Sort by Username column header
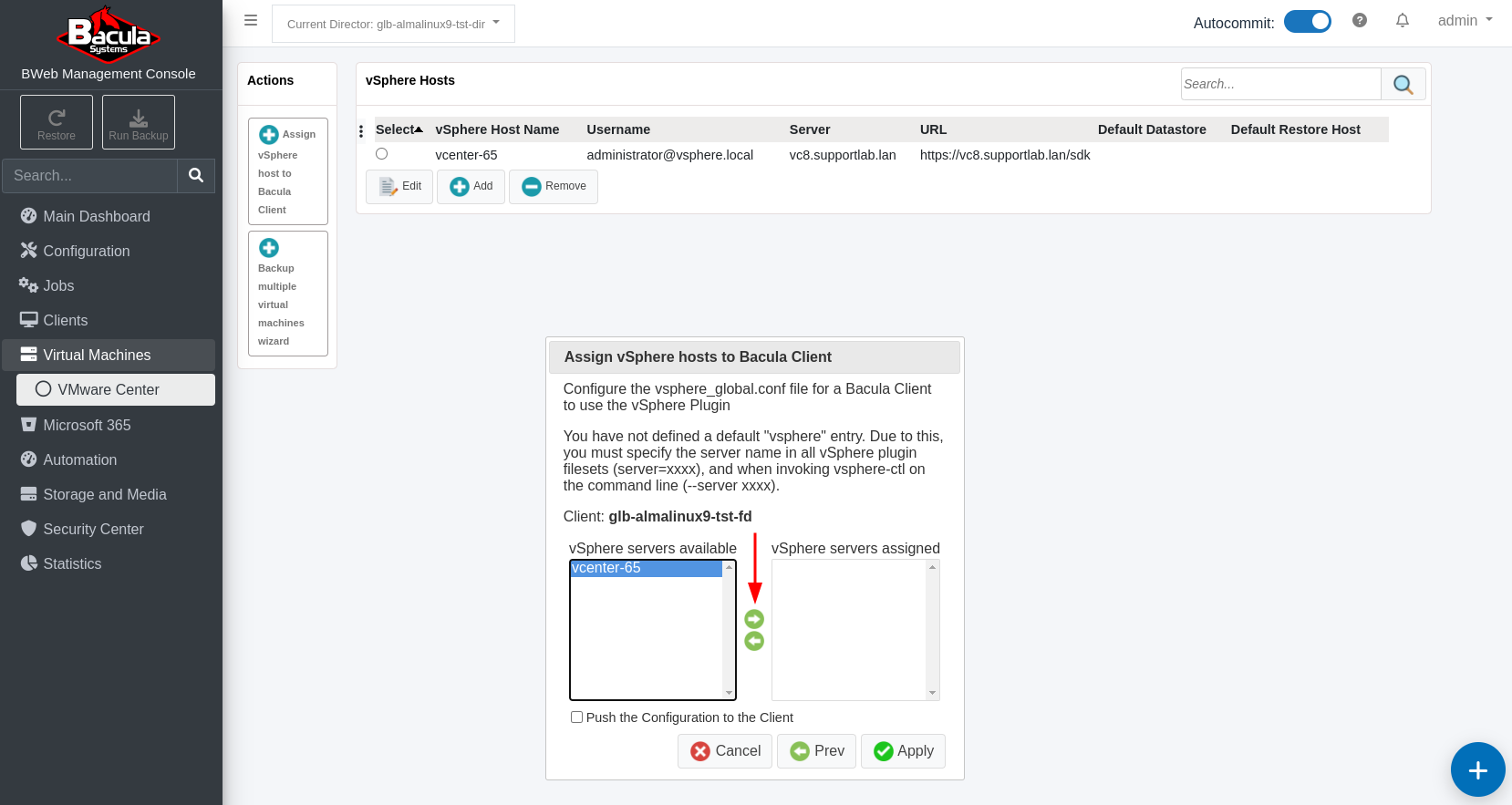Viewport: 1512px width, 805px height. 618,129
